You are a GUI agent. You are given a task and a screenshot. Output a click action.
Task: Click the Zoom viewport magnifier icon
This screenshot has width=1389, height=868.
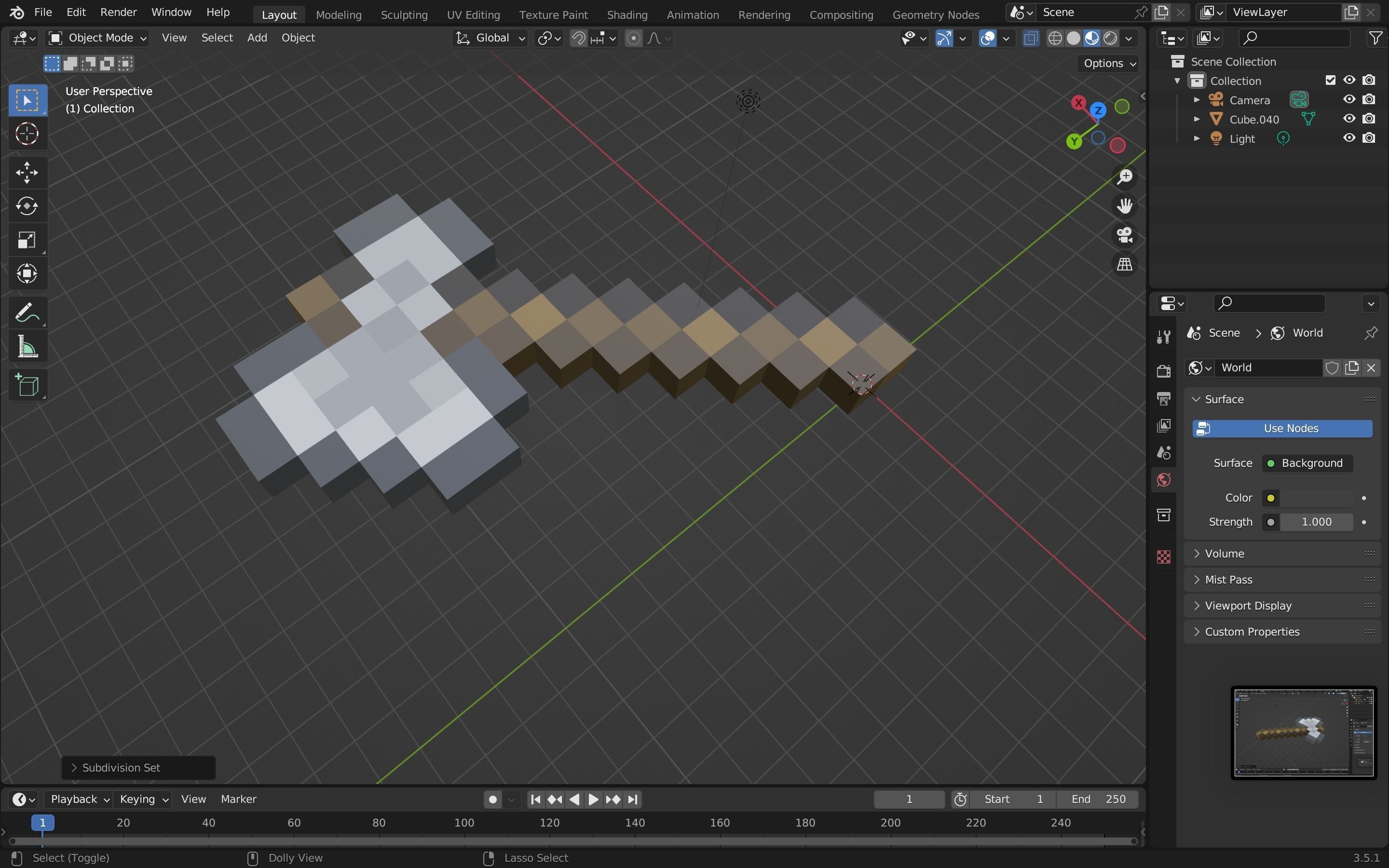pyautogui.click(x=1124, y=177)
